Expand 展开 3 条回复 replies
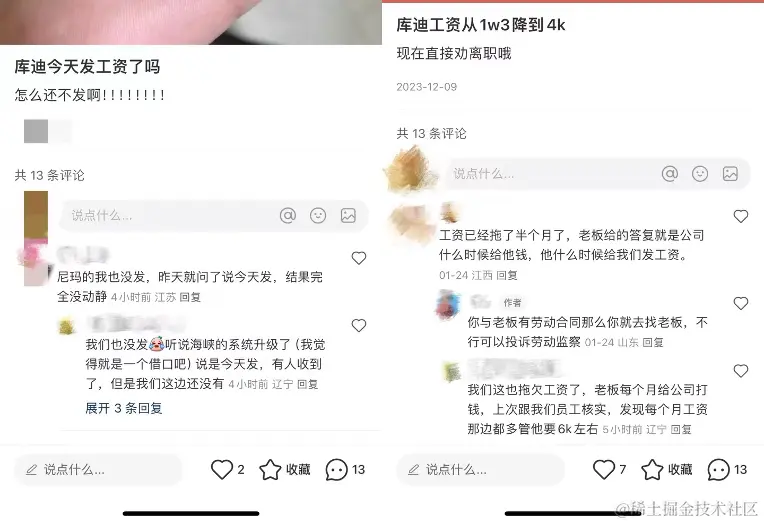 click(x=123, y=408)
